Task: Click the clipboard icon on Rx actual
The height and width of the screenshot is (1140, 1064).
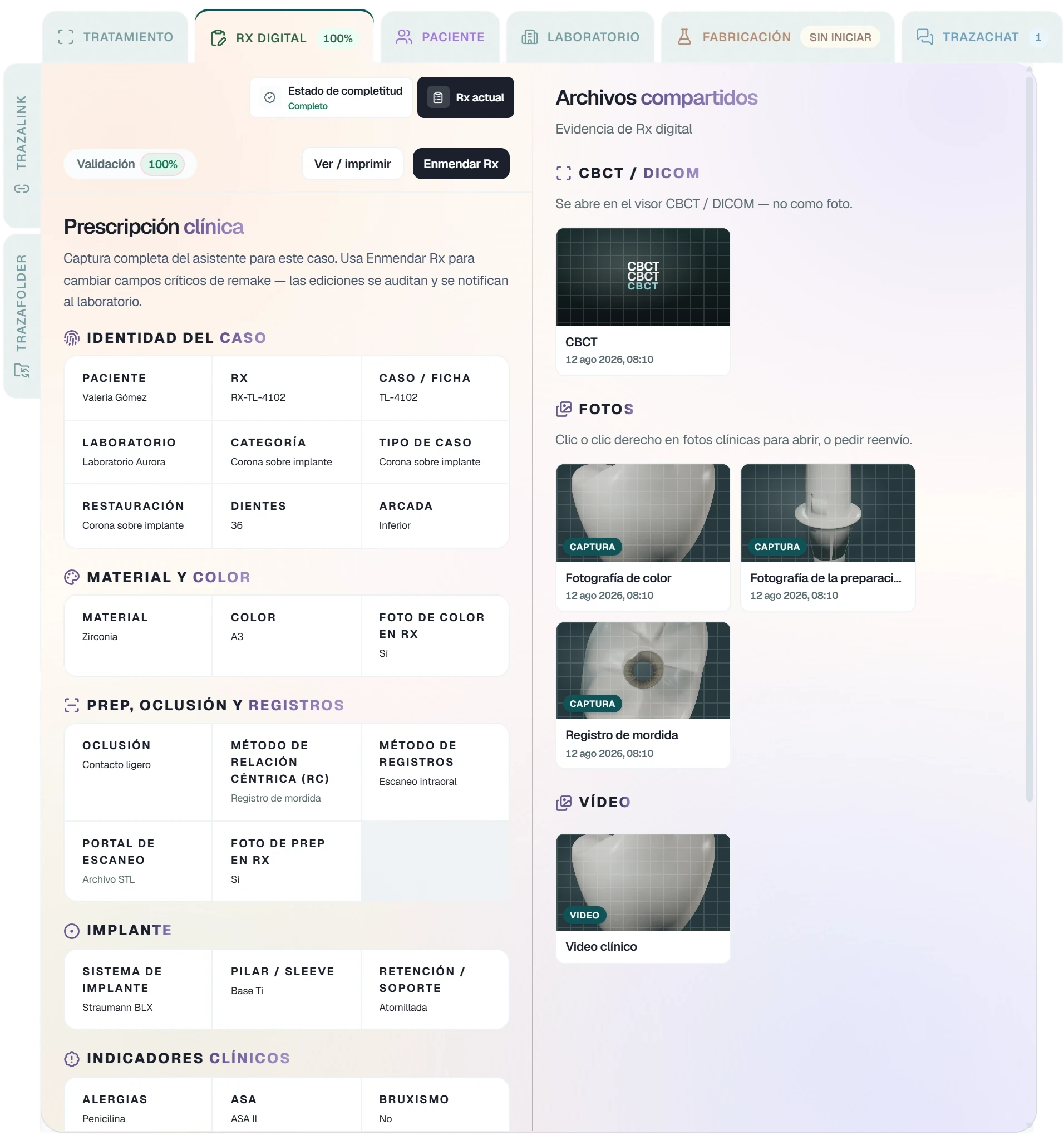Action: [438, 97]
